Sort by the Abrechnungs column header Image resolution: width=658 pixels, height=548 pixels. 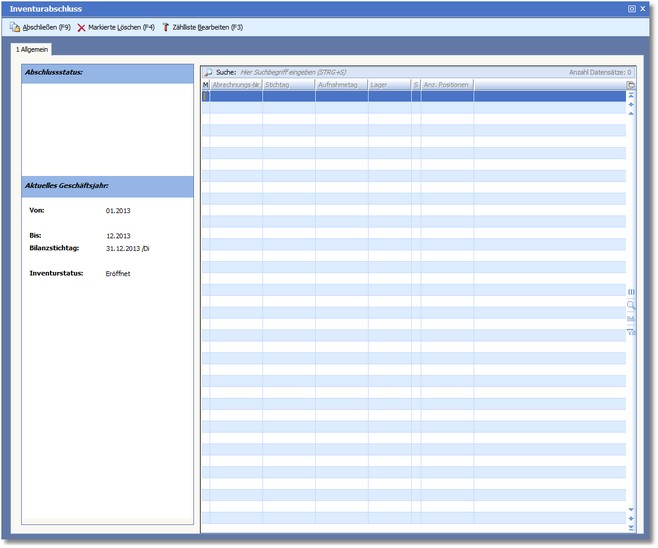pyautogui.click(x=236, y=85)
